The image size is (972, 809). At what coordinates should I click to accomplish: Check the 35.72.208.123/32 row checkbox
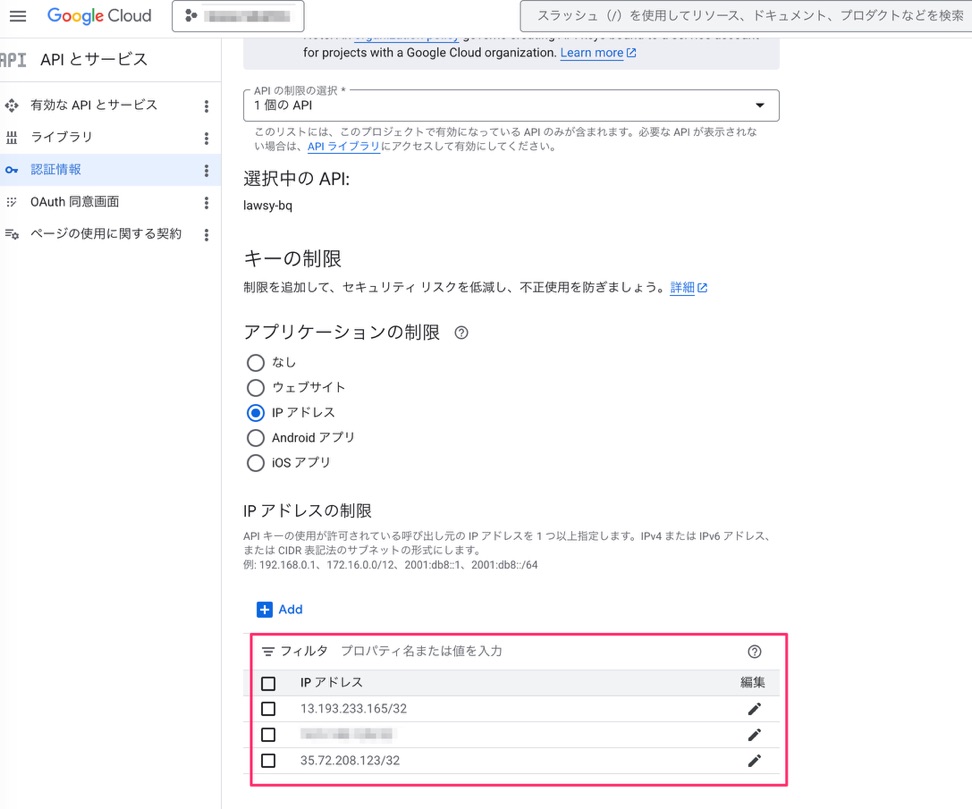click(268, 761)
